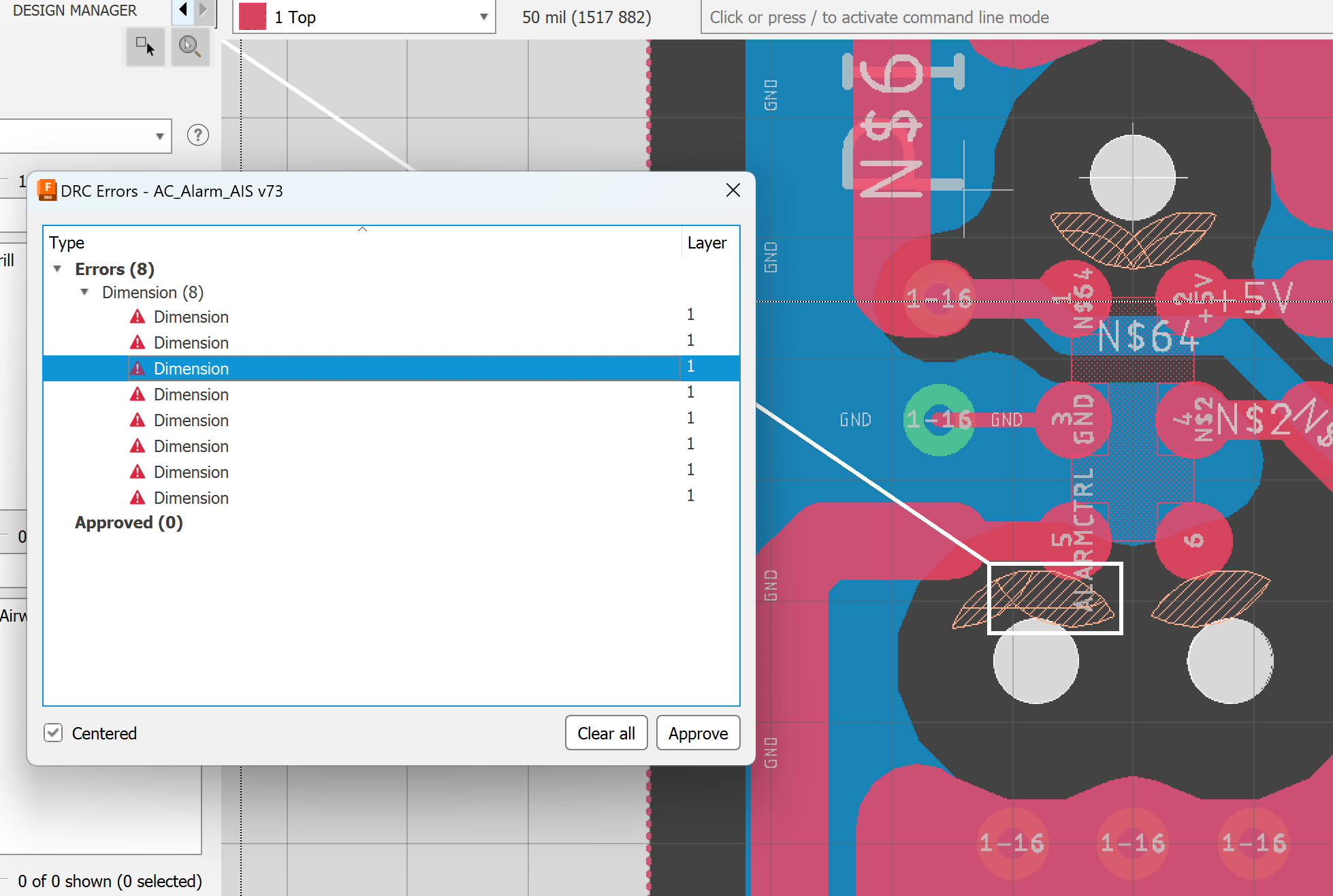Click the command line input field
1333x896 pixels.
click(953, 17)
